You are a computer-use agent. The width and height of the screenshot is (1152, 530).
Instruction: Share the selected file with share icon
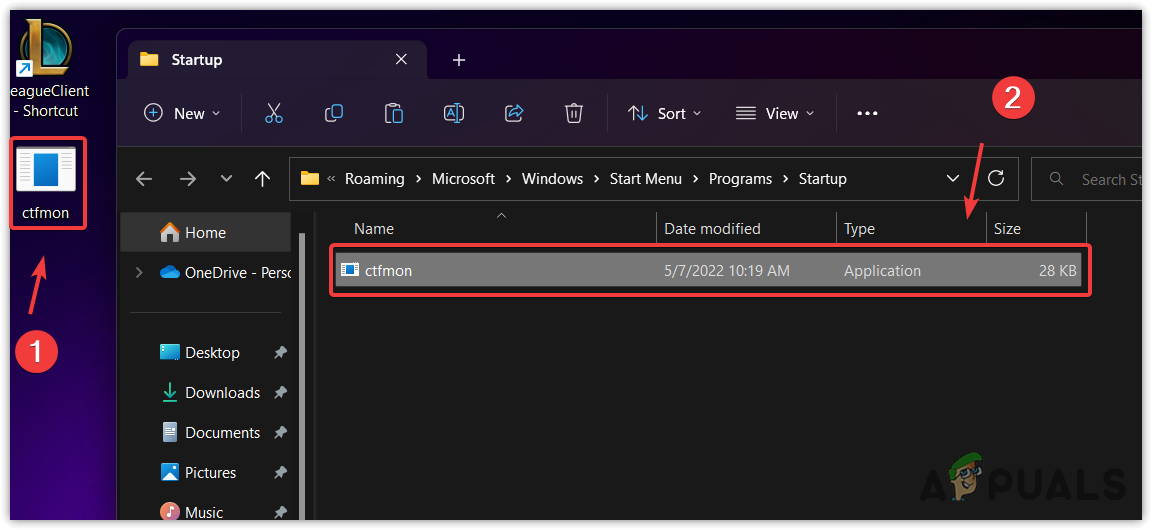click(x=514, y=113)
